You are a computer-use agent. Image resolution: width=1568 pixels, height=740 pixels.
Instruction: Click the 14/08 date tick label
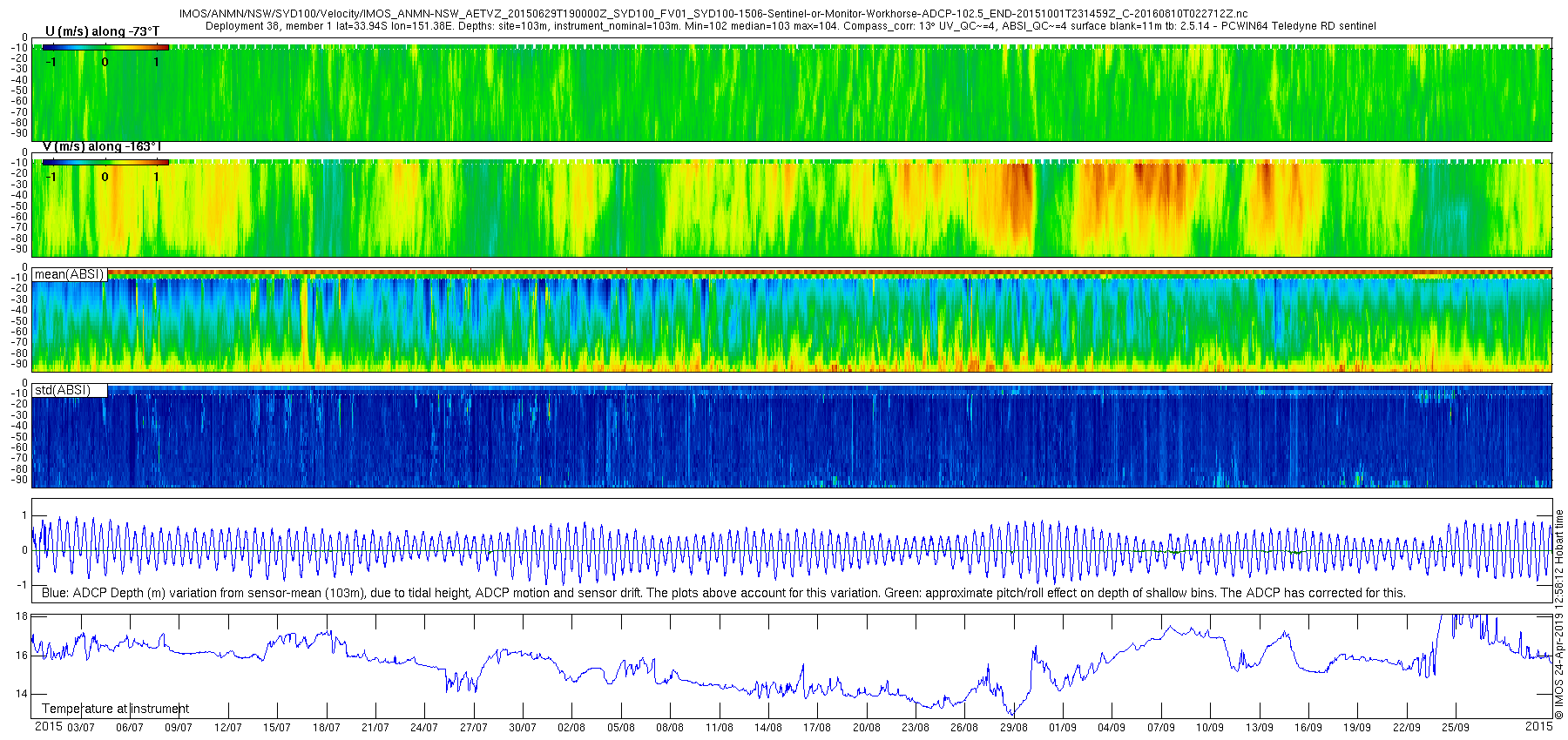[x=768, y=727]
